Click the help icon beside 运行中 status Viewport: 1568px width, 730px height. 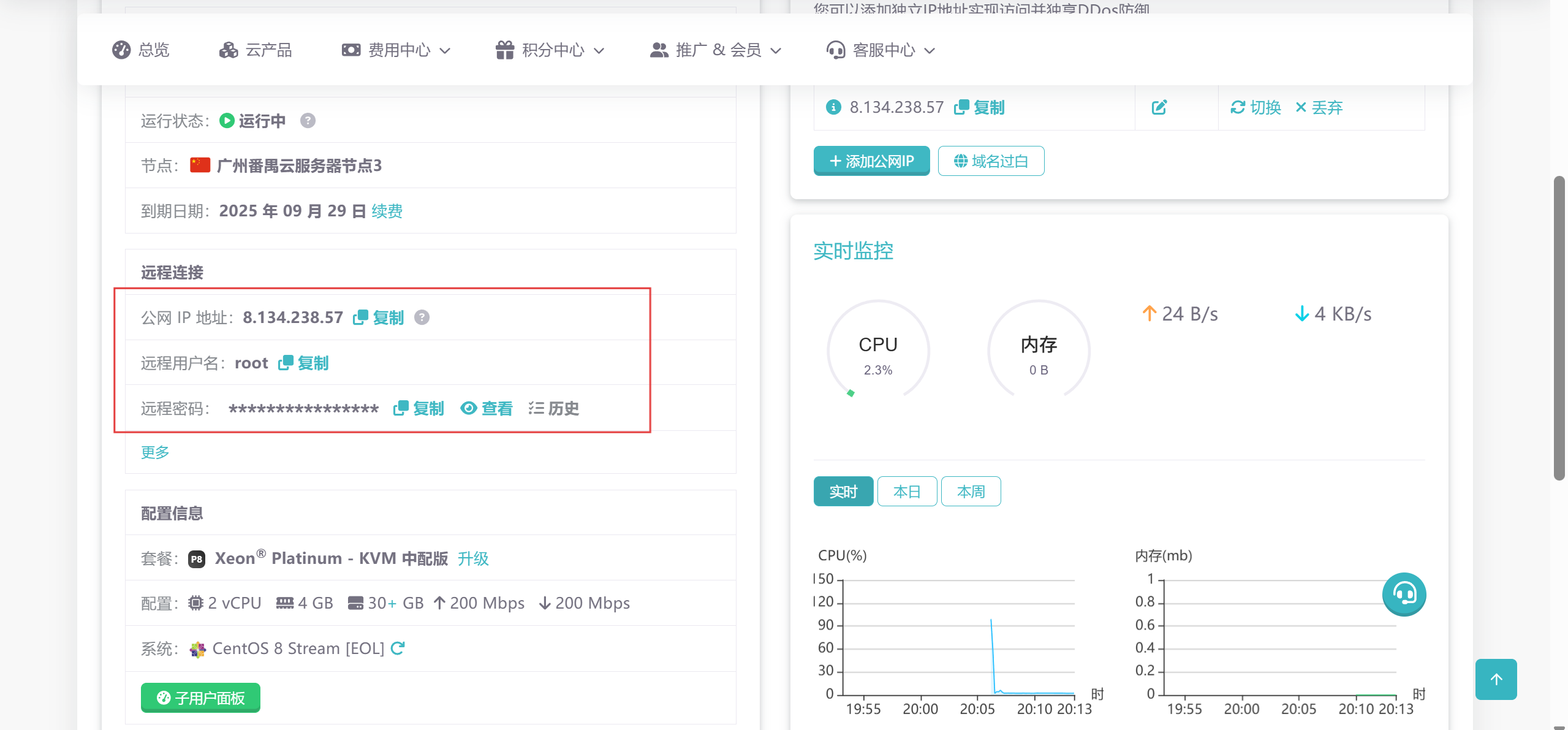click(308, 121)
